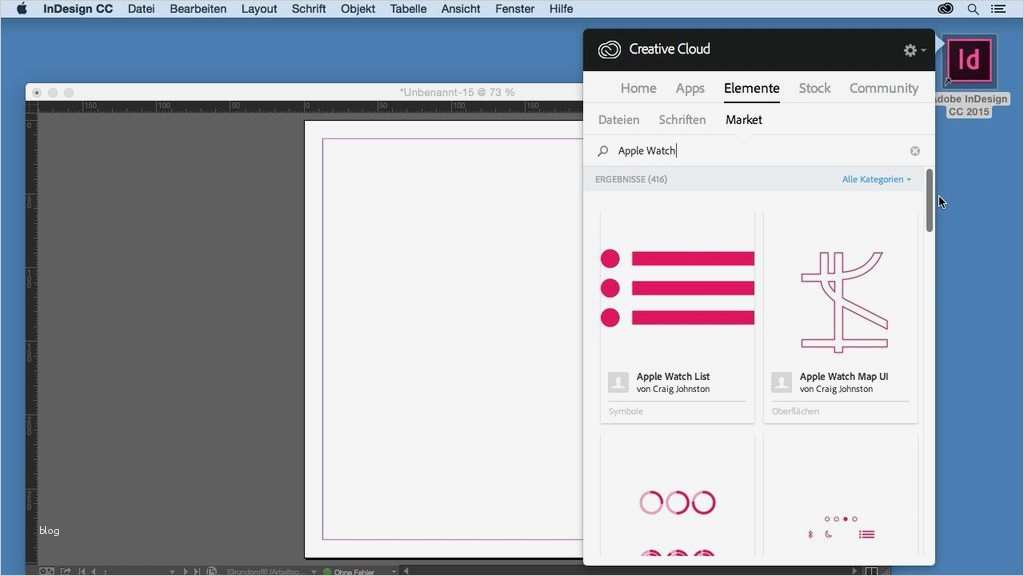Click the blank InDesign document page
Viewport: 1024px width, 576px height.
click(444, 340)
